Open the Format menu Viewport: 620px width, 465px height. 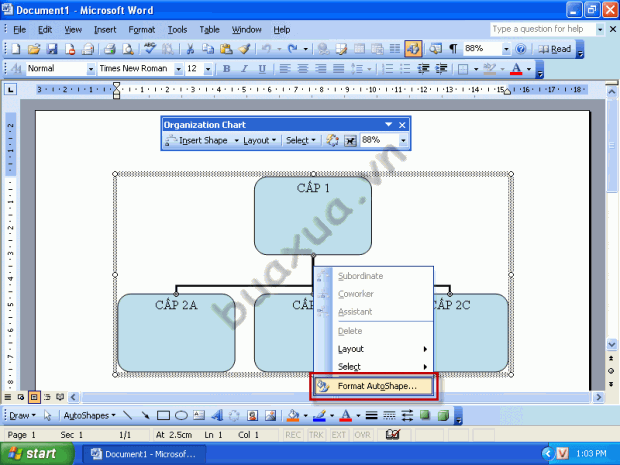pos(142,30)
